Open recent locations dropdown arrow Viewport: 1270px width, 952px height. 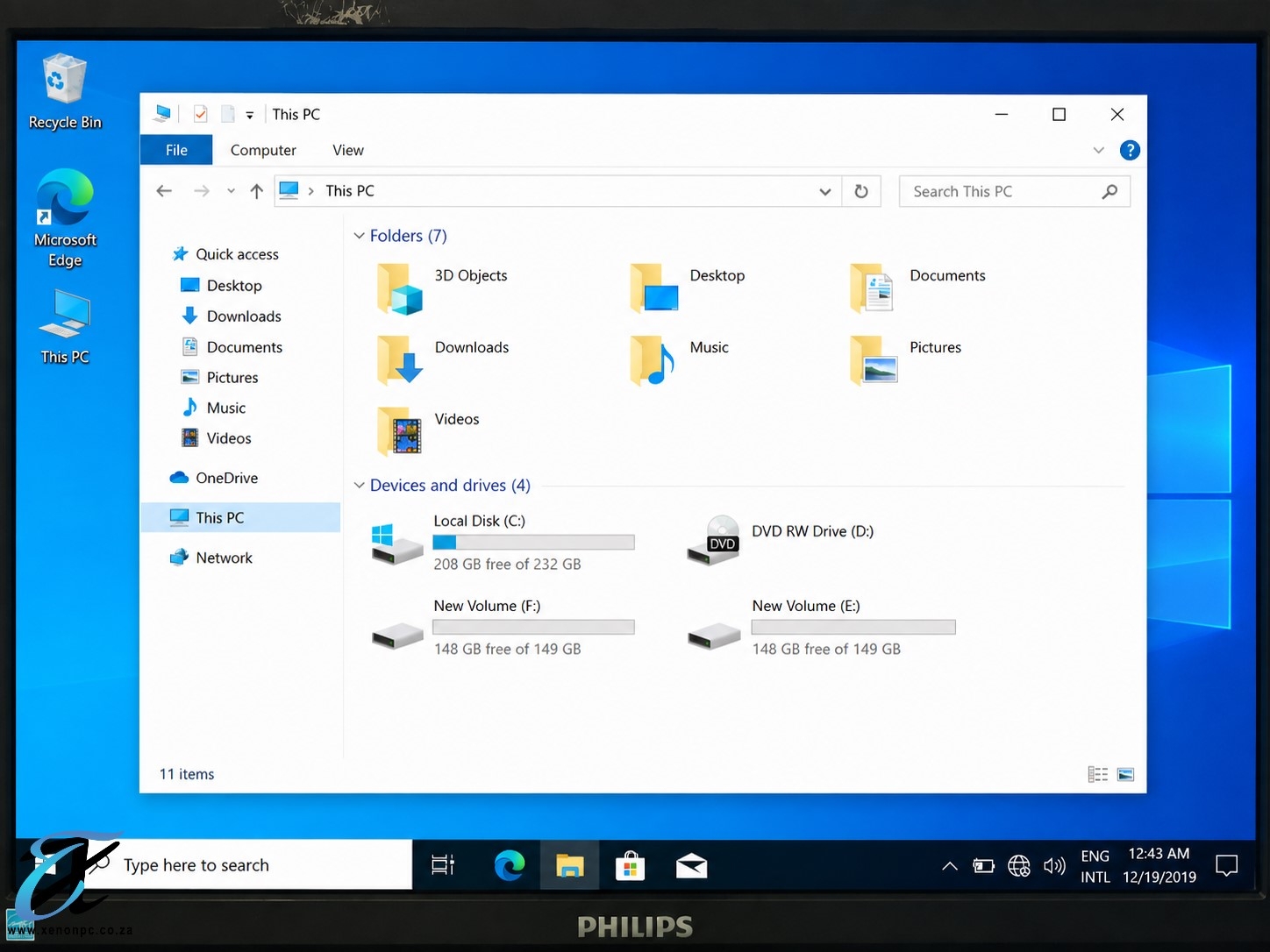[231, 191]
